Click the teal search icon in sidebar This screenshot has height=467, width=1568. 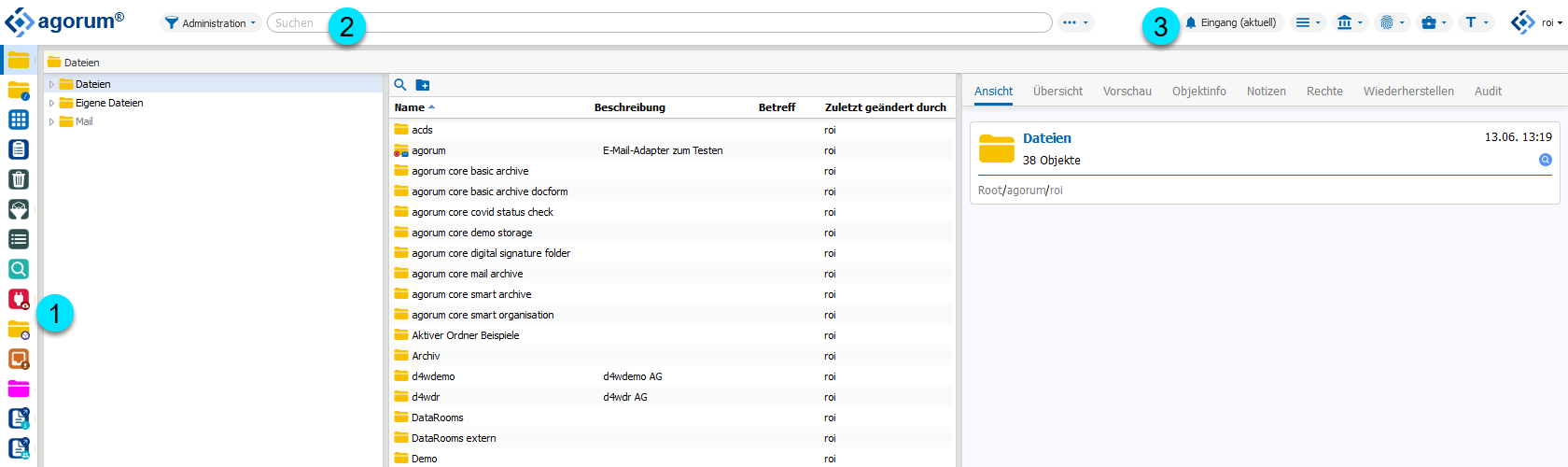click(19, 269)
